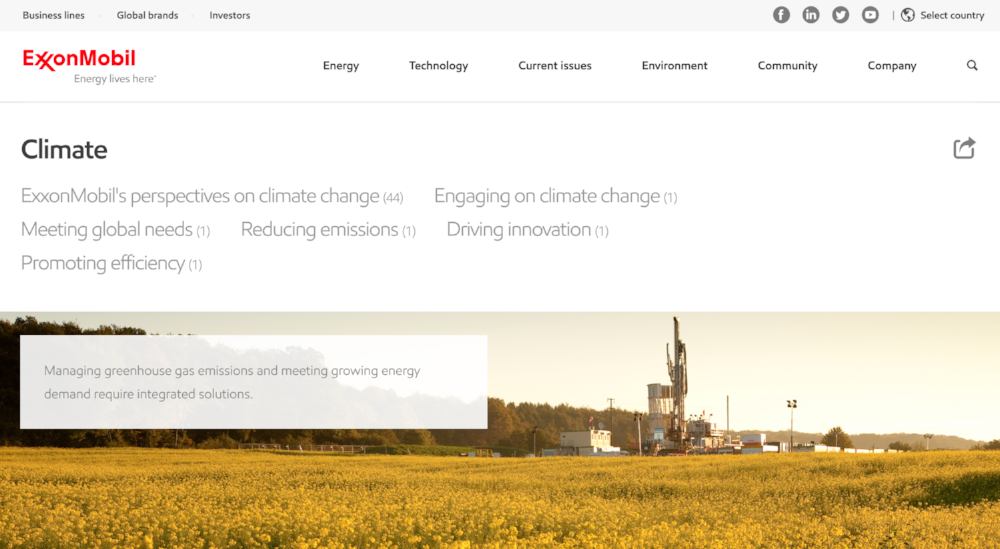Click the Climate page heading
This screenshot has height=549, width=1000.
[64, 150]
